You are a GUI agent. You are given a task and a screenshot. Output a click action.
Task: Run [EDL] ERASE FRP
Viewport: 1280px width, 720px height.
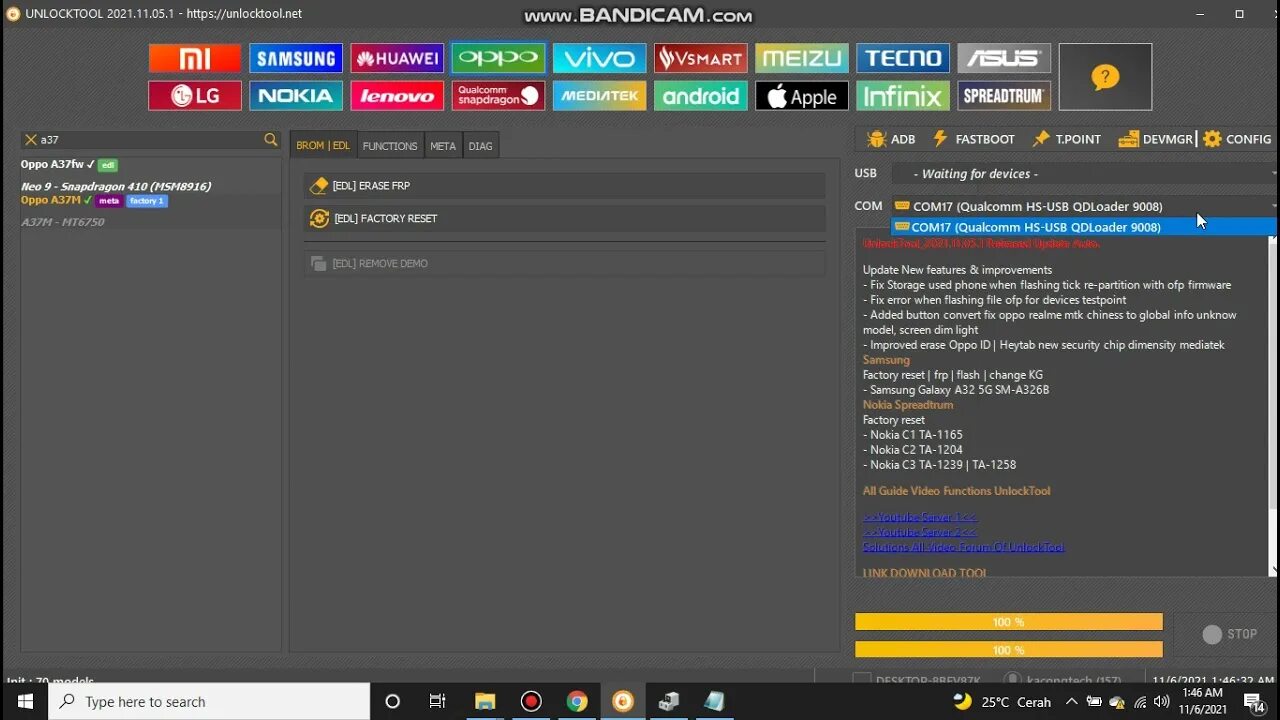click(x=565, y=186)
